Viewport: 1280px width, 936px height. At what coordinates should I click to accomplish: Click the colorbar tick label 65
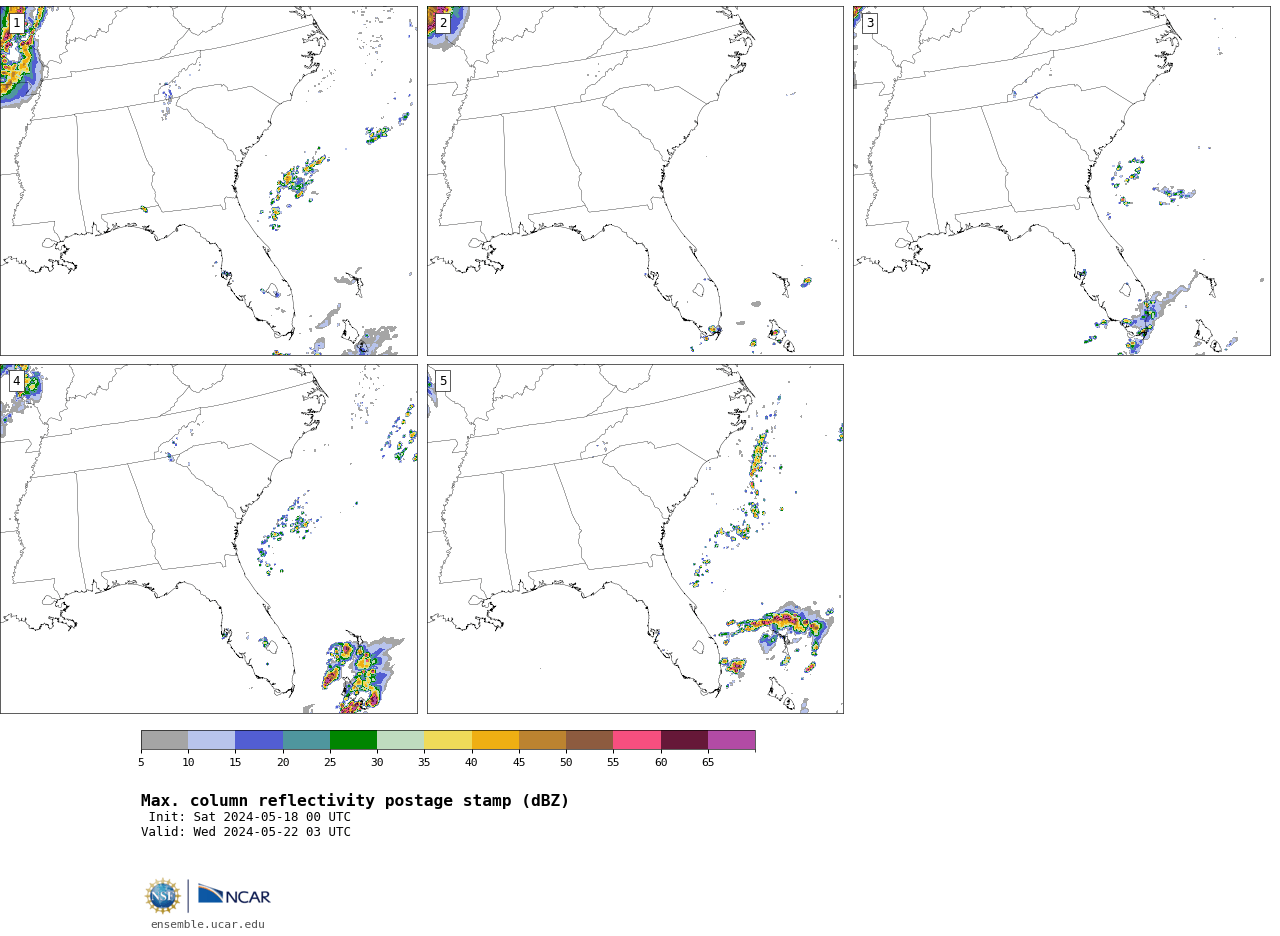[708, 763]
